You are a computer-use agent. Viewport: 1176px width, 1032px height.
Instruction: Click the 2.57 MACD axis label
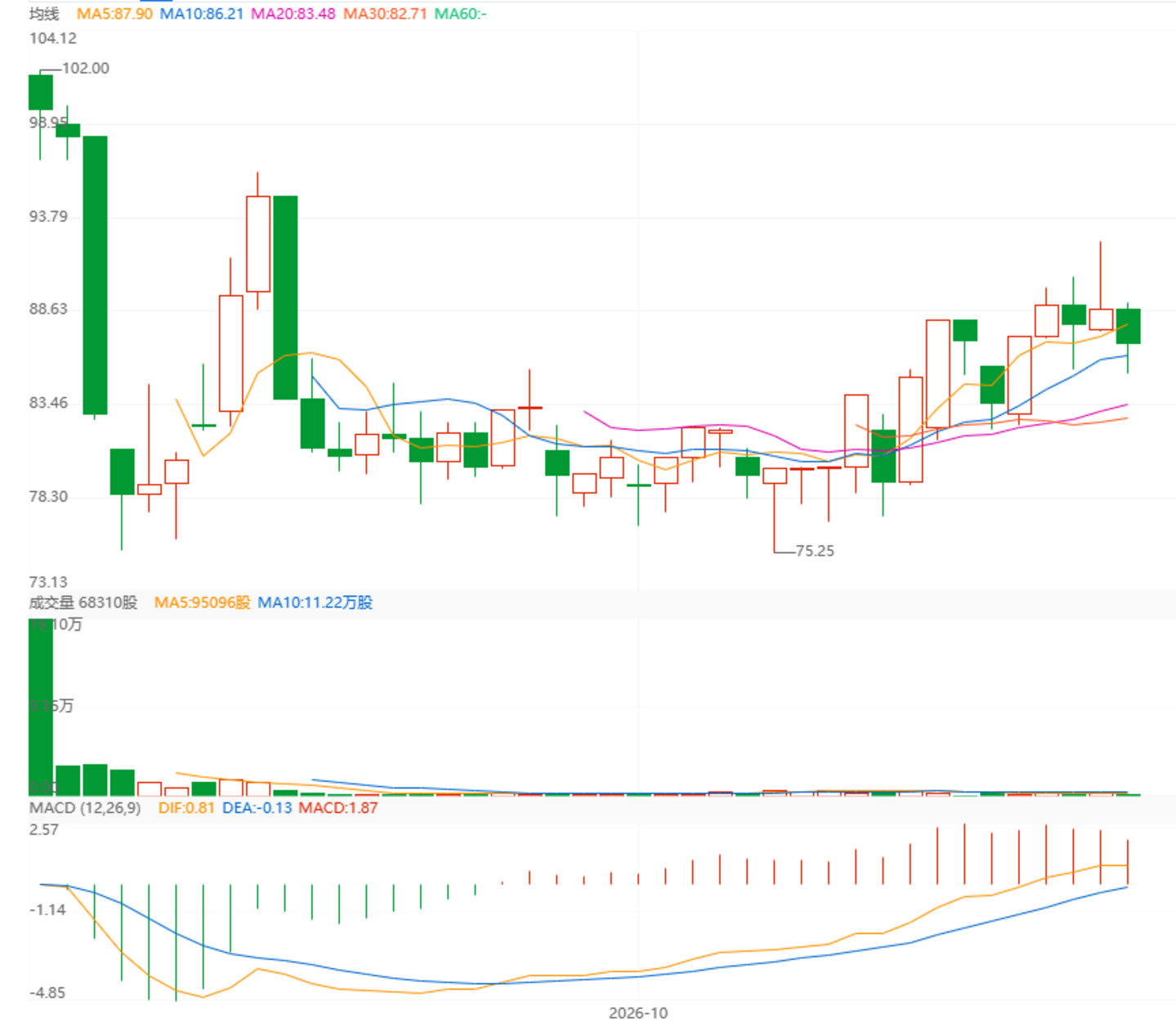point(44,829)
